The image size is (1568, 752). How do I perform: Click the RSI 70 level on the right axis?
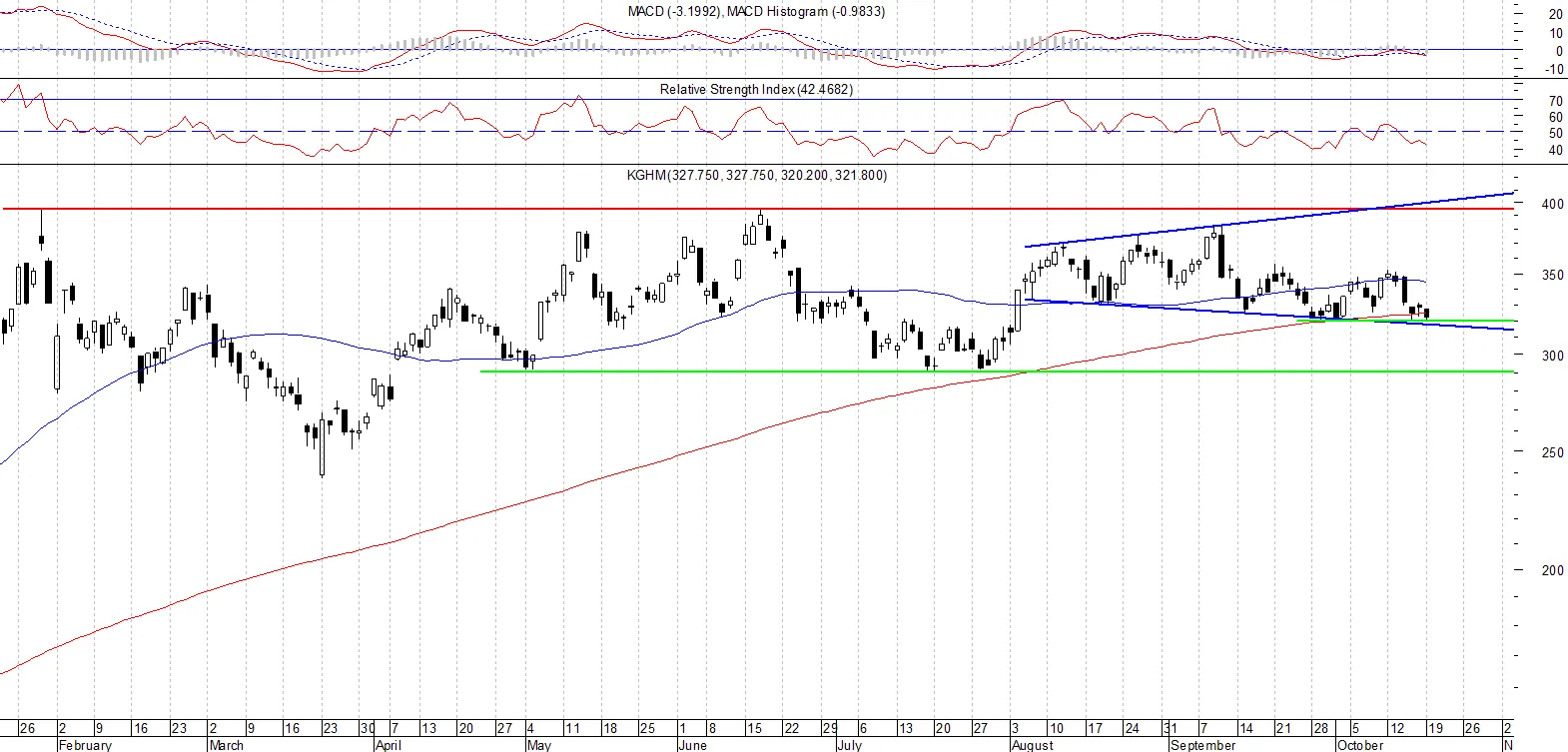click(1556, 101)
